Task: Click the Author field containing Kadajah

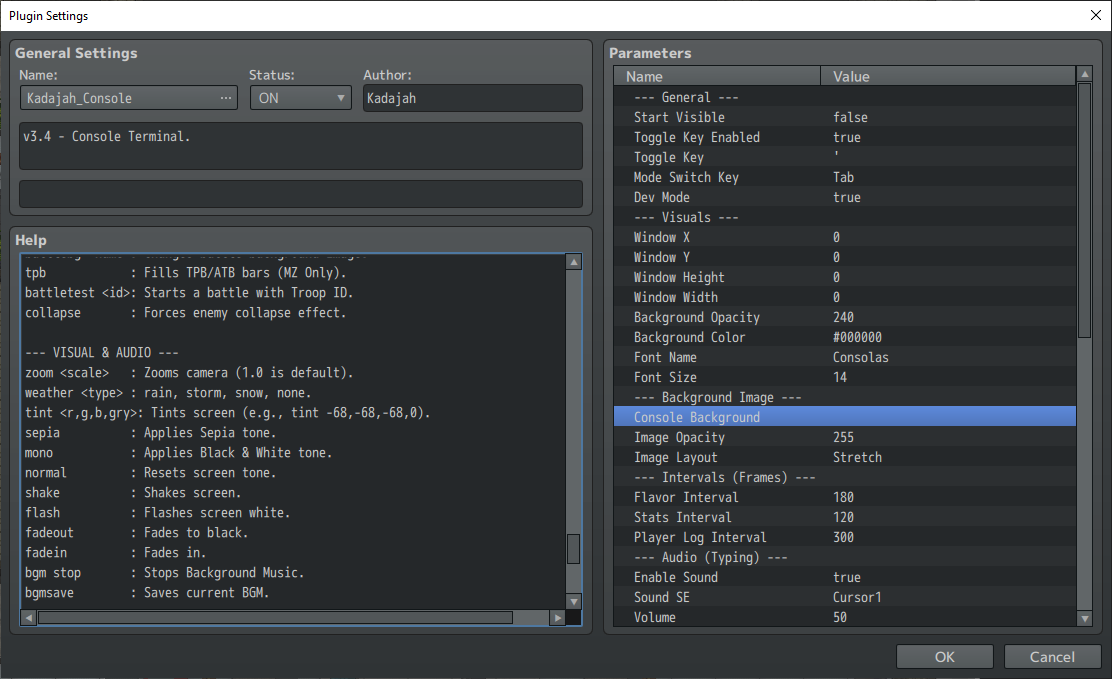Action: [473, 98]
